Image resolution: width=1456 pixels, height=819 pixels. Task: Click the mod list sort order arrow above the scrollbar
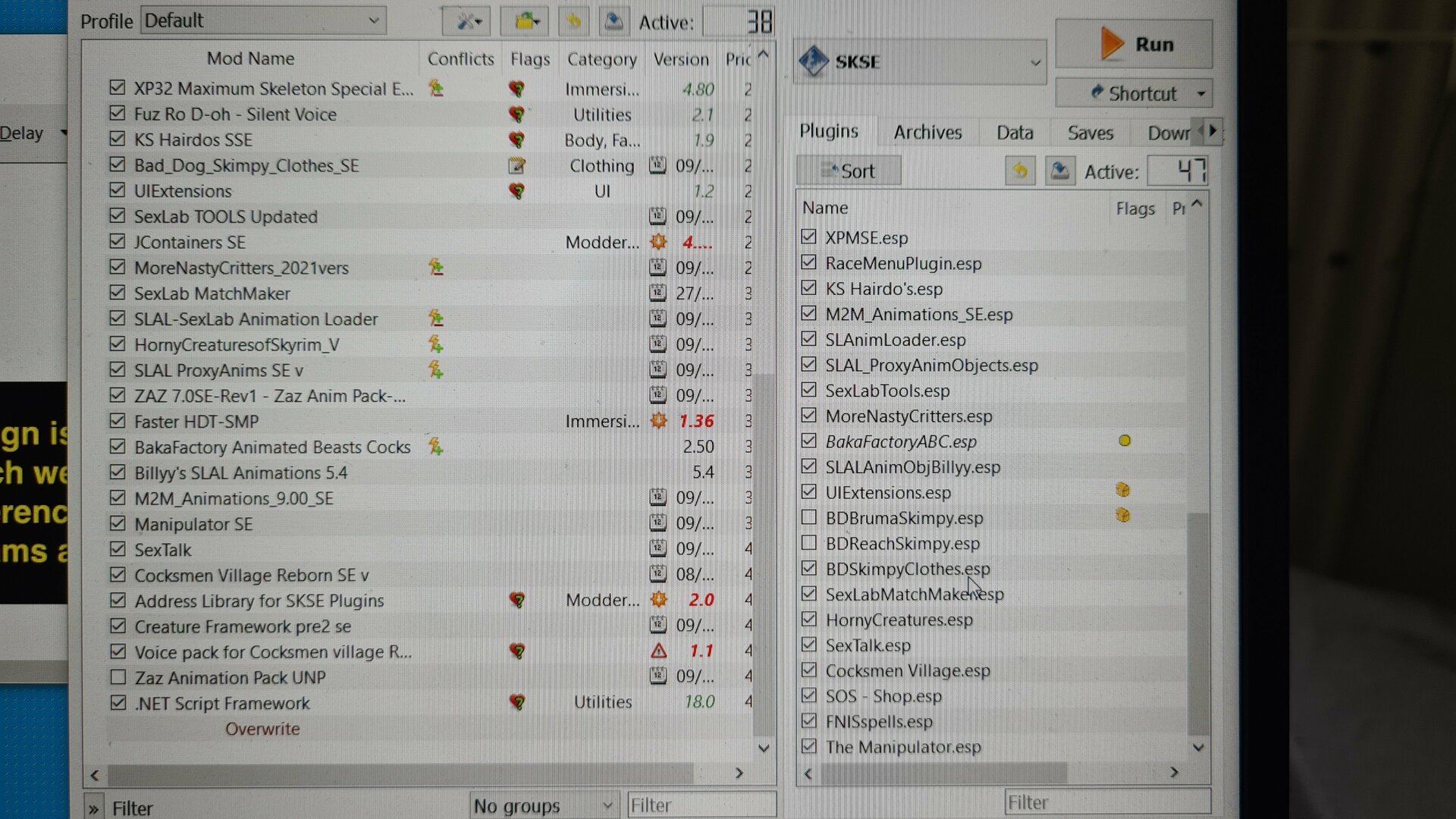tap(764, 55)
